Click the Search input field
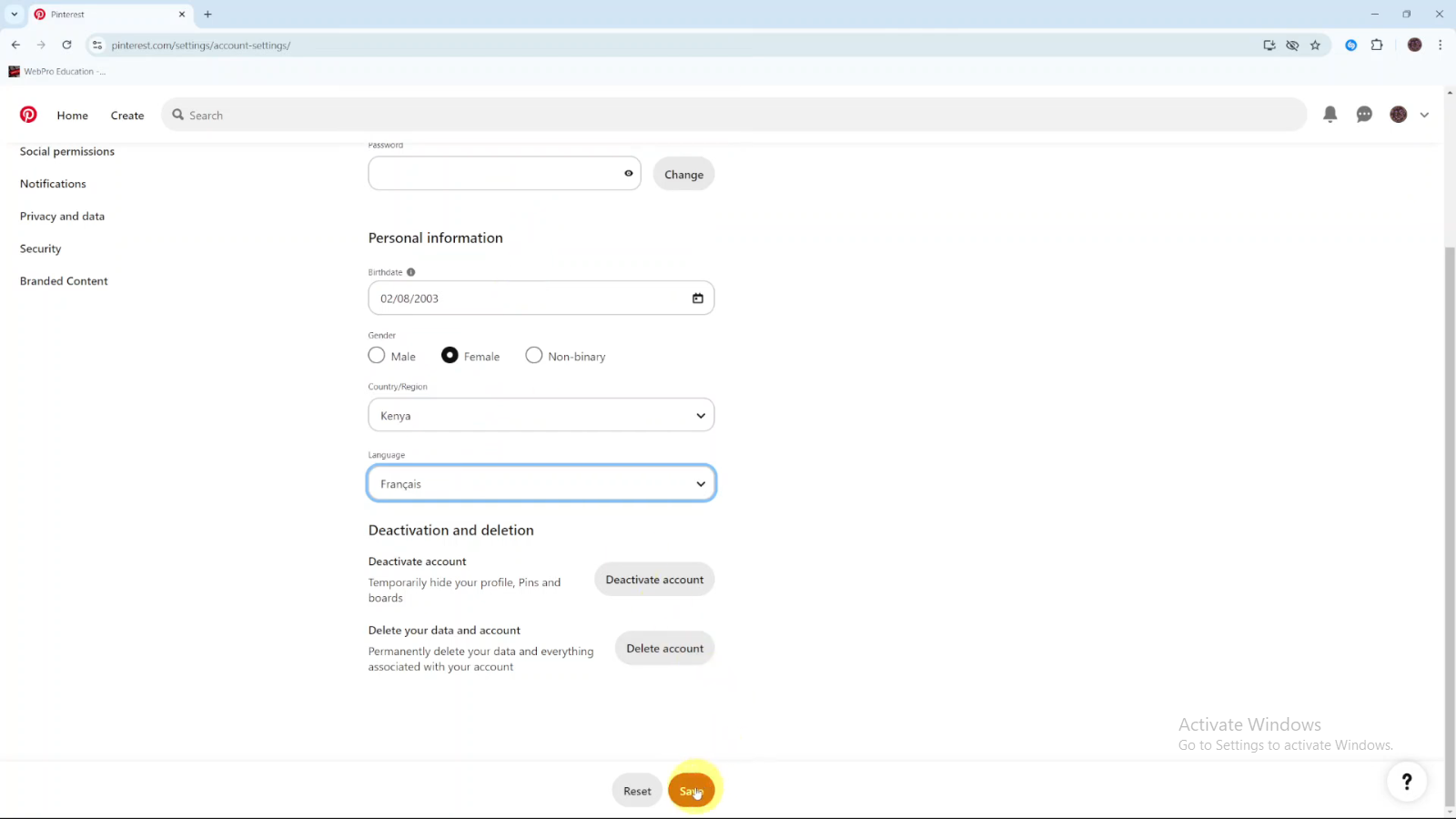Image resolution: width=1456 pixels, height=819 pixels. [x=733, y=115]
